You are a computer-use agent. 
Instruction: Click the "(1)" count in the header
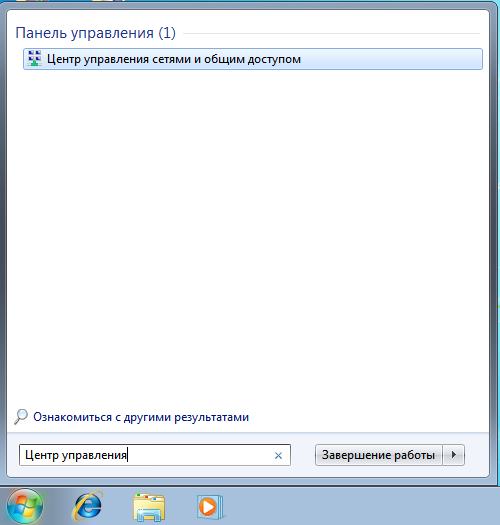[x=167, y=33]
